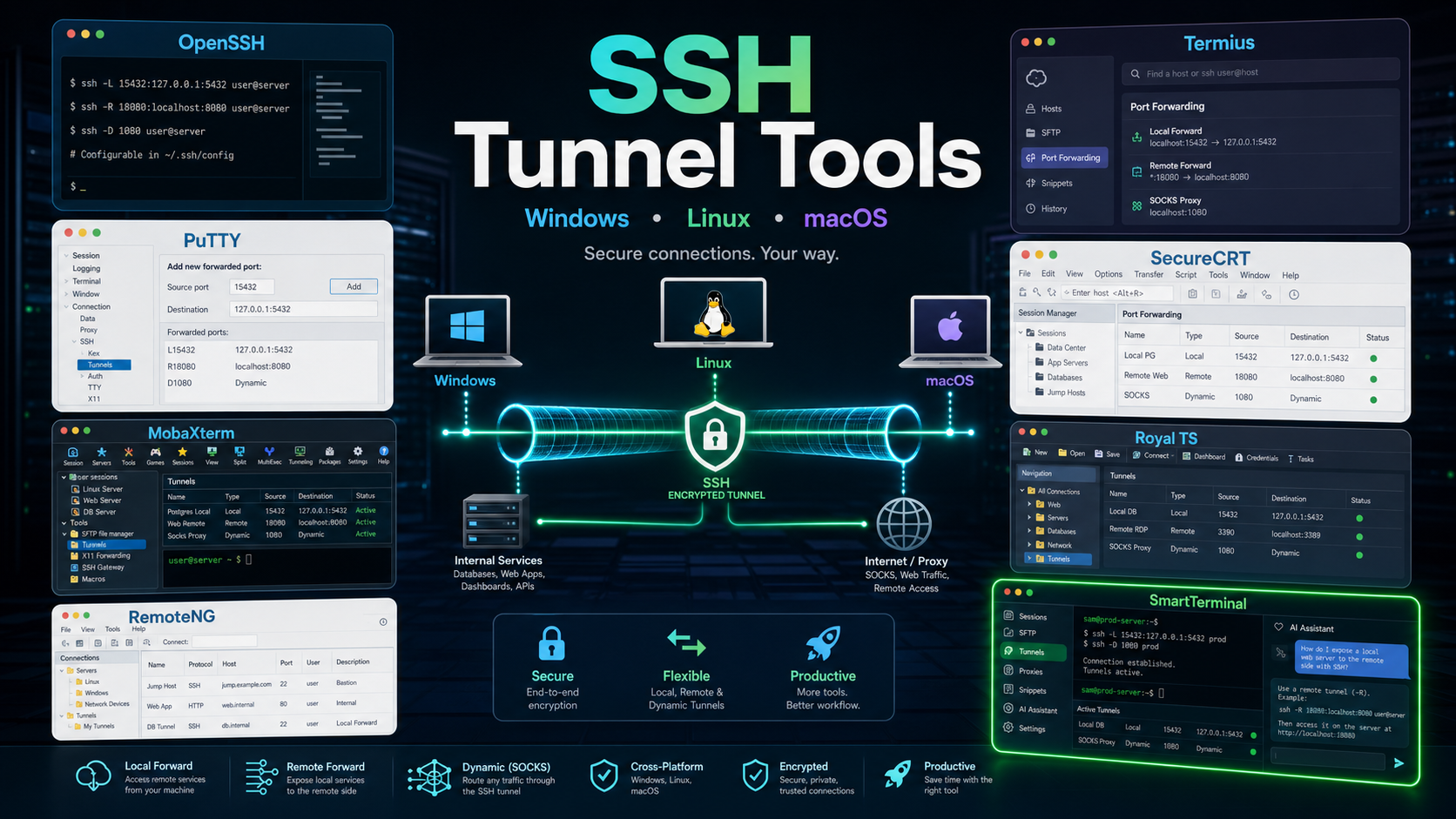Click RemoteNG Jump Host row
The width and height of the screenshot is (1456, 819).
(266, 684)
